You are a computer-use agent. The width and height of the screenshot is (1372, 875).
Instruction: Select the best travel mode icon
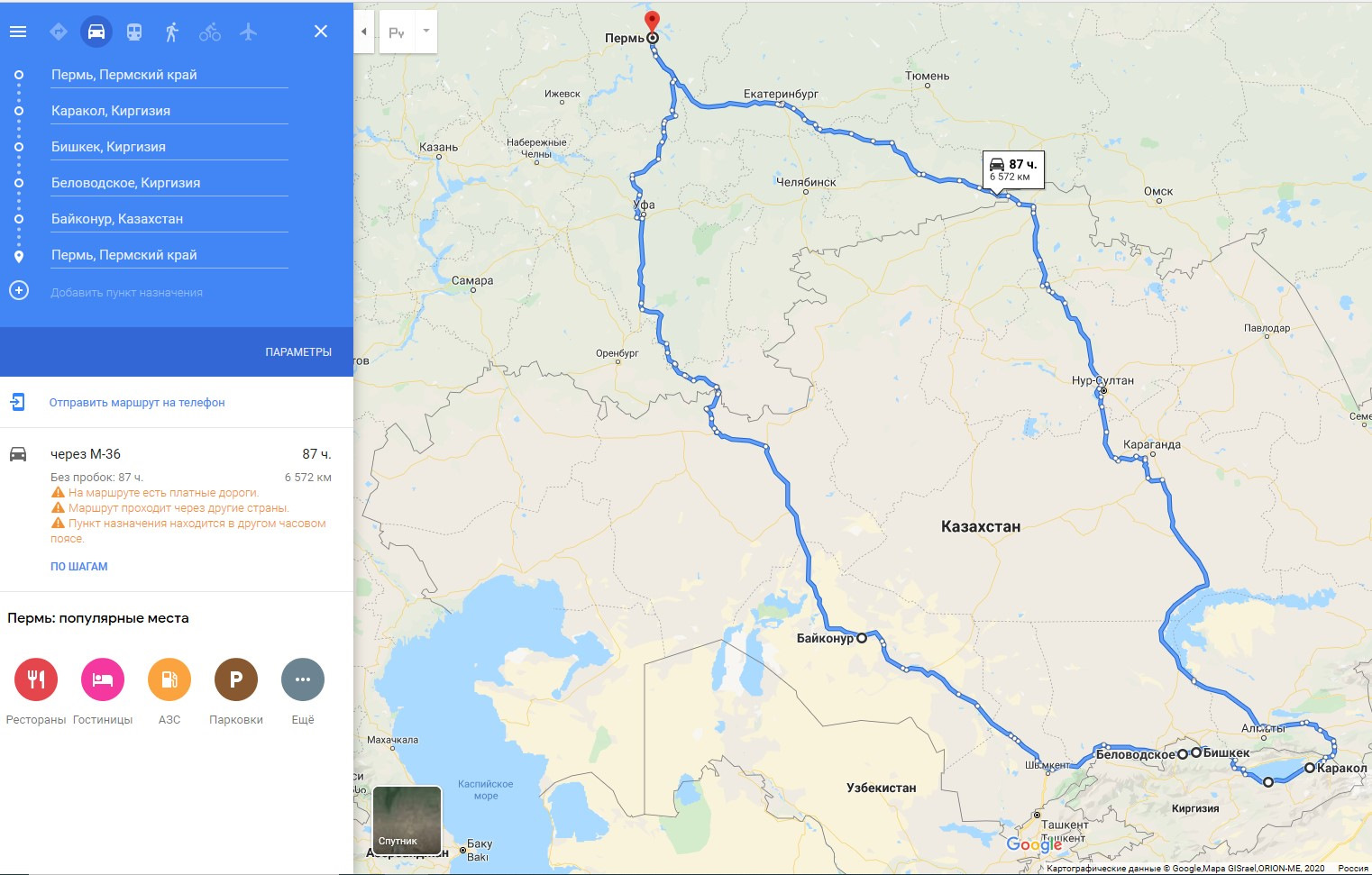[x=59, y=32]
